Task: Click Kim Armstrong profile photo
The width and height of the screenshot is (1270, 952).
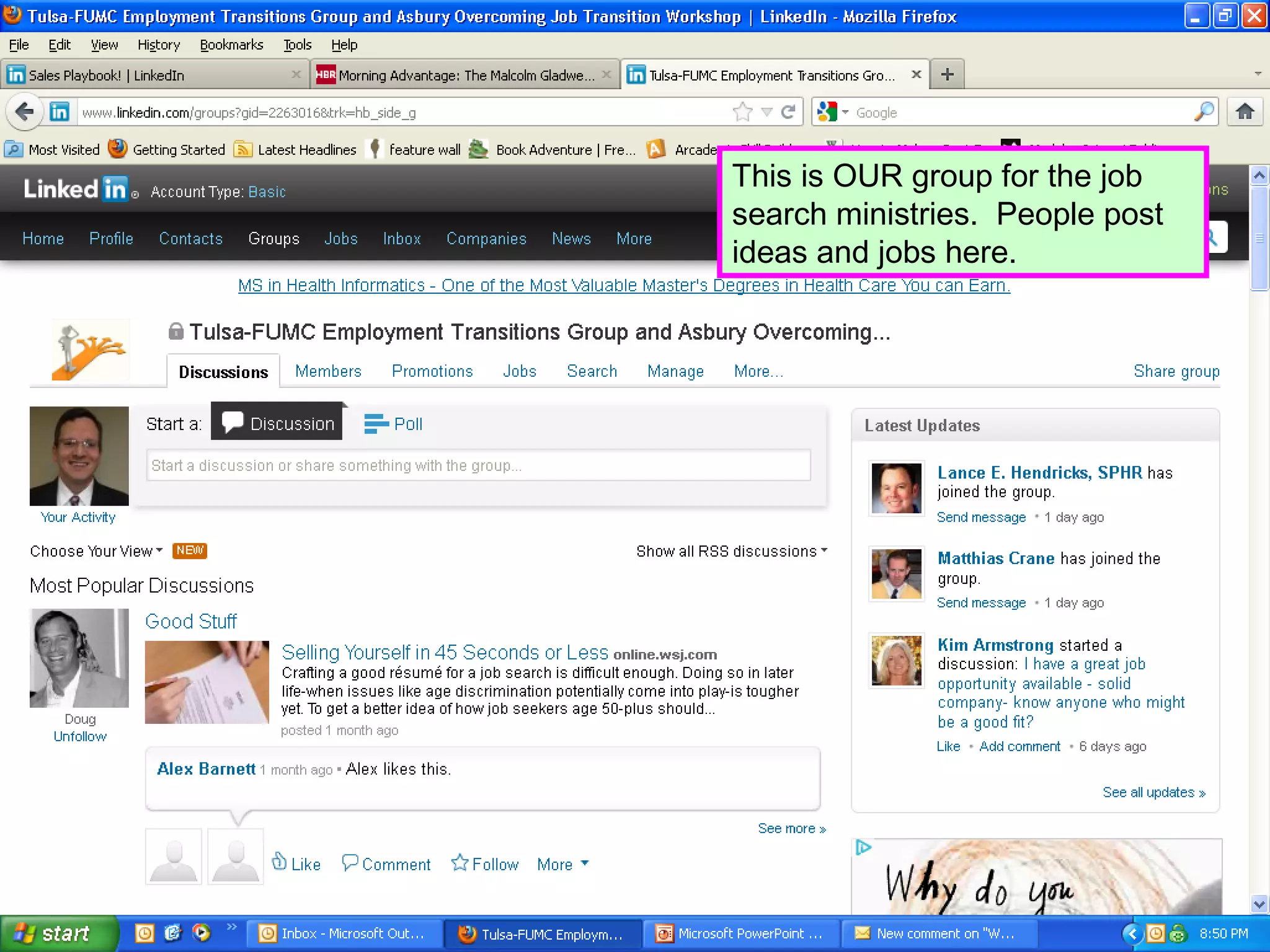Action: (896, 661)
